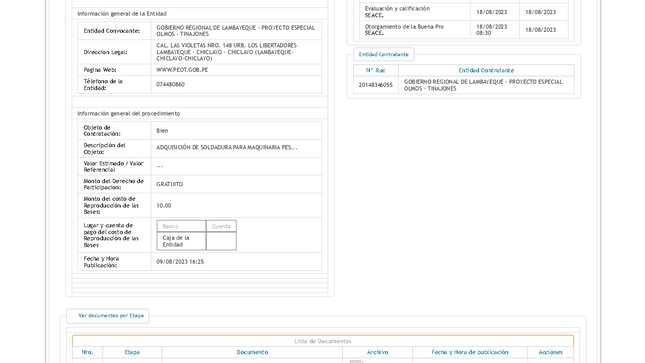Viewport: 645px width, 363px height.
Task: Click the RUC number 20148346055
Action: [x=376, y=85]
